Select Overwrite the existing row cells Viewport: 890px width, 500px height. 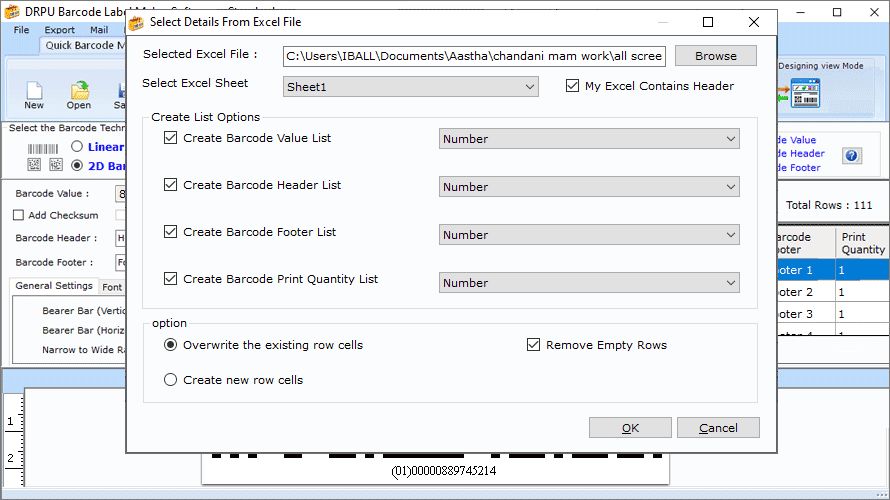click(x=170, y=345)
